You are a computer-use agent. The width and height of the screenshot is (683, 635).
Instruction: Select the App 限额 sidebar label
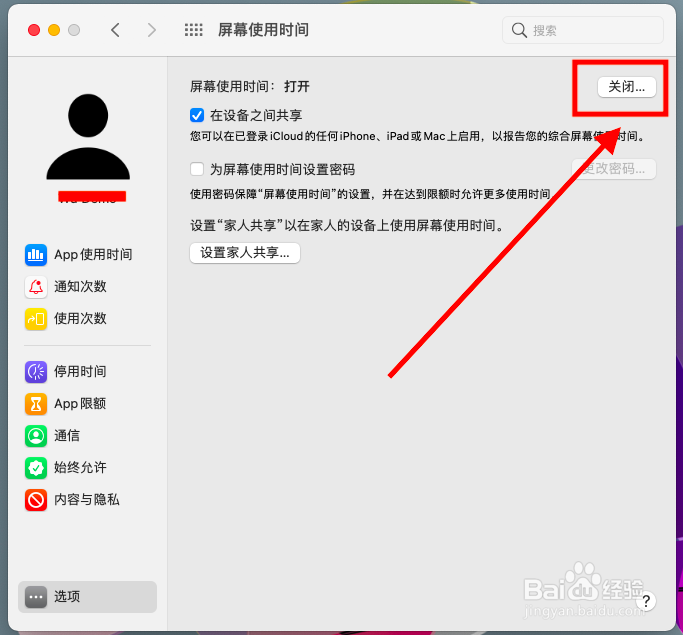point(80,404)
